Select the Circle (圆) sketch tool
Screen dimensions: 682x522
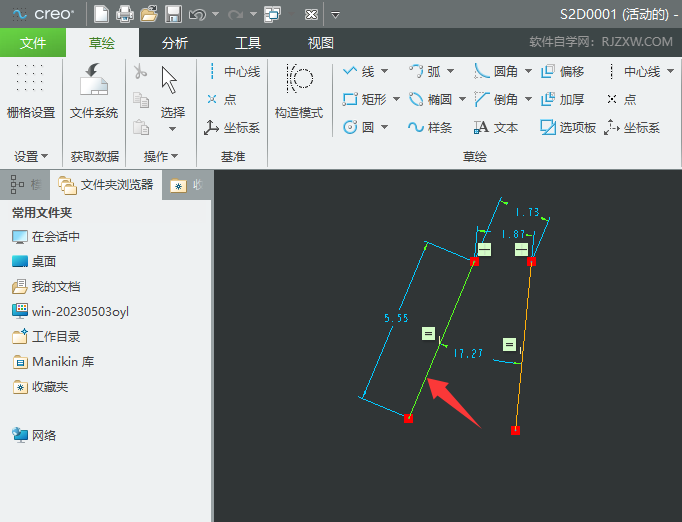tap(358, 127)
